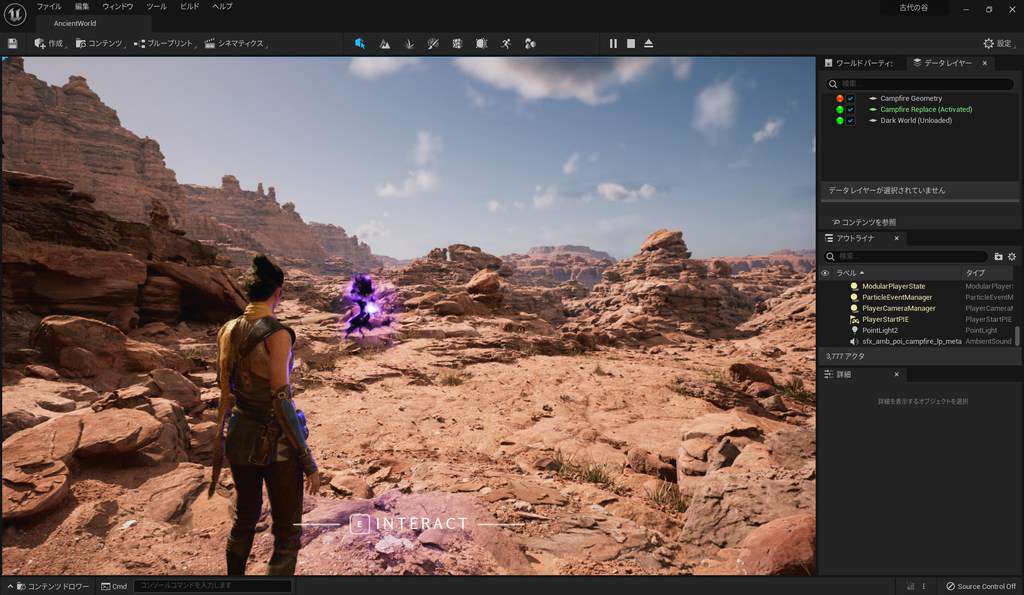Sort Outliner by ラベル column
Screen dimensions: 1024x595
click(850, 273)
